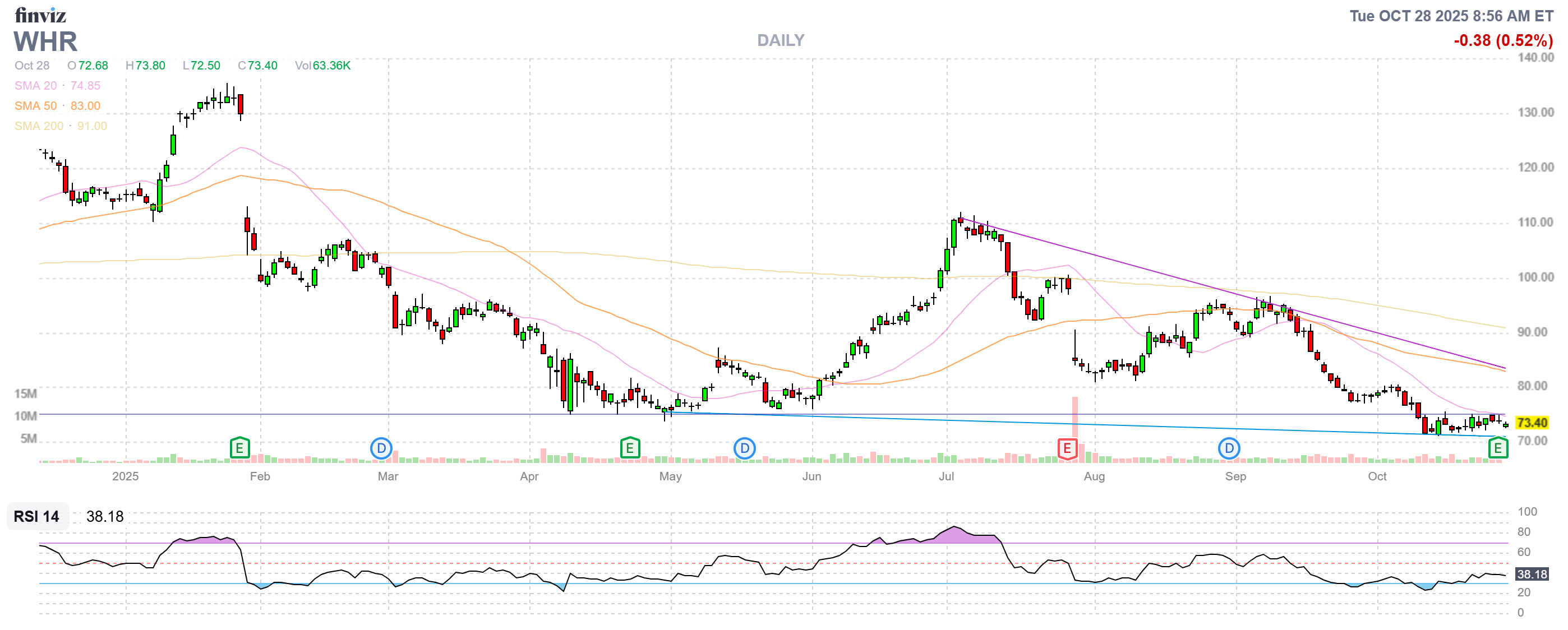Click the dividend marker near Mar
This screenshot has width=1568, height=630.
coord(381,449)
